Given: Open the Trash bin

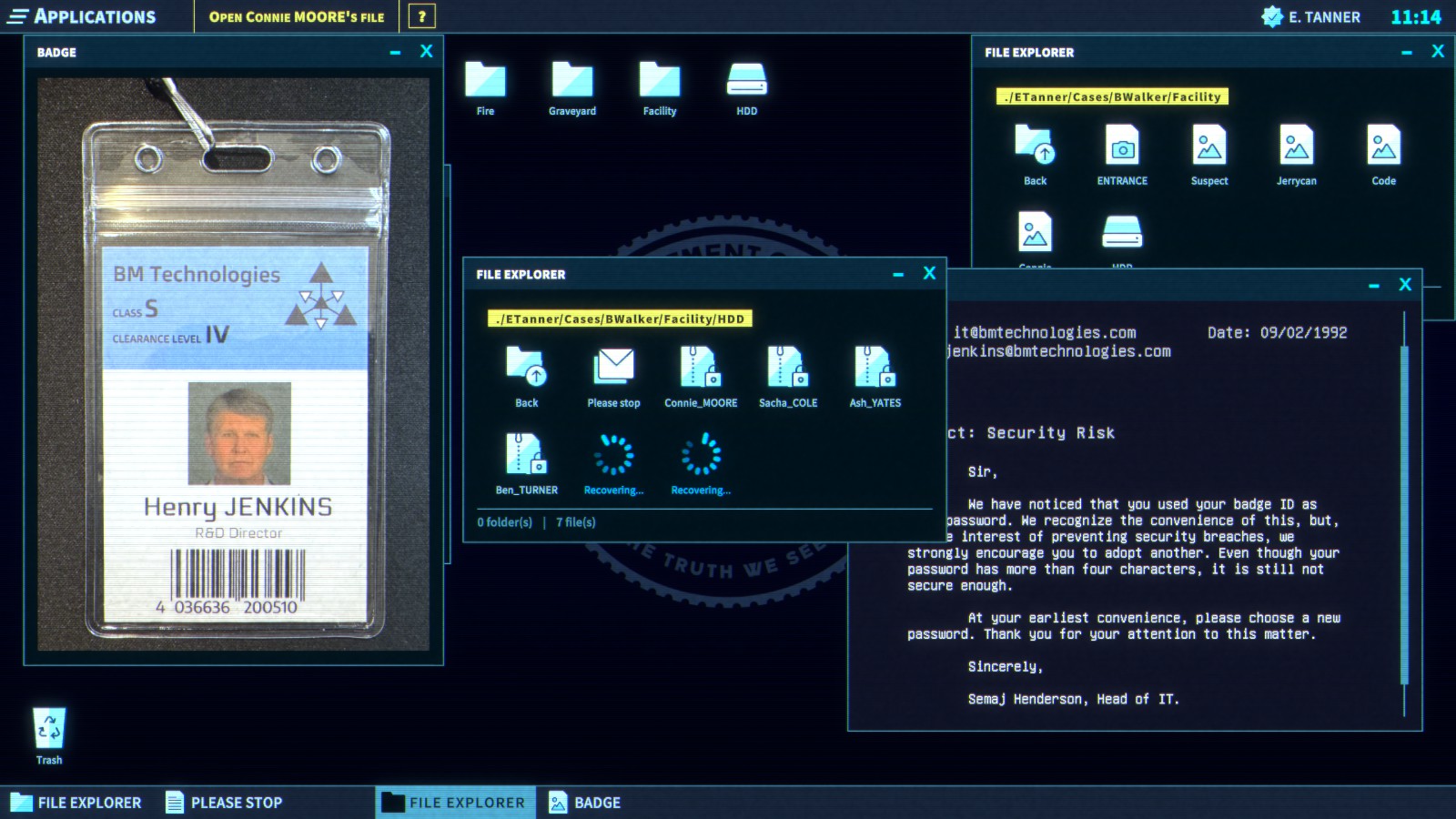Looking at the screenshot, I should 48,728.
